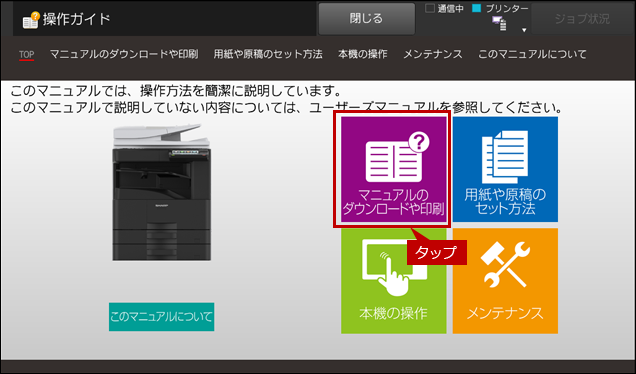This screenshot has width=636, height=374.
Task: Go to 本機の操作 in navigation bar
Action: tap(363, 54)
